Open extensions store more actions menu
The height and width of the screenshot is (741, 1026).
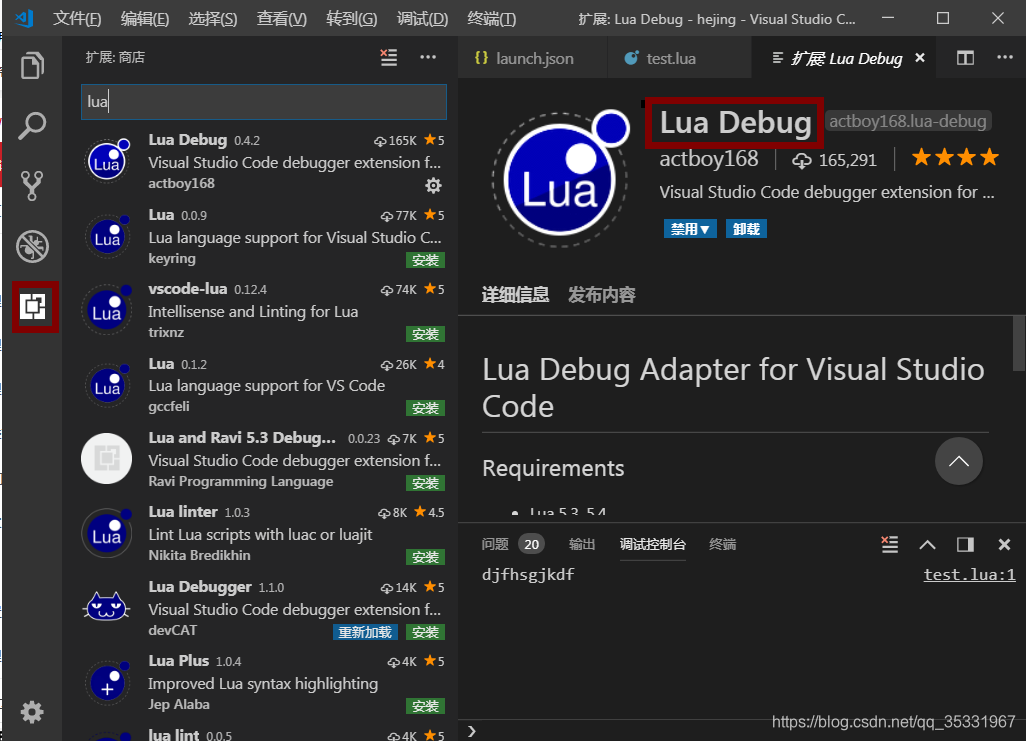point(428,58)
